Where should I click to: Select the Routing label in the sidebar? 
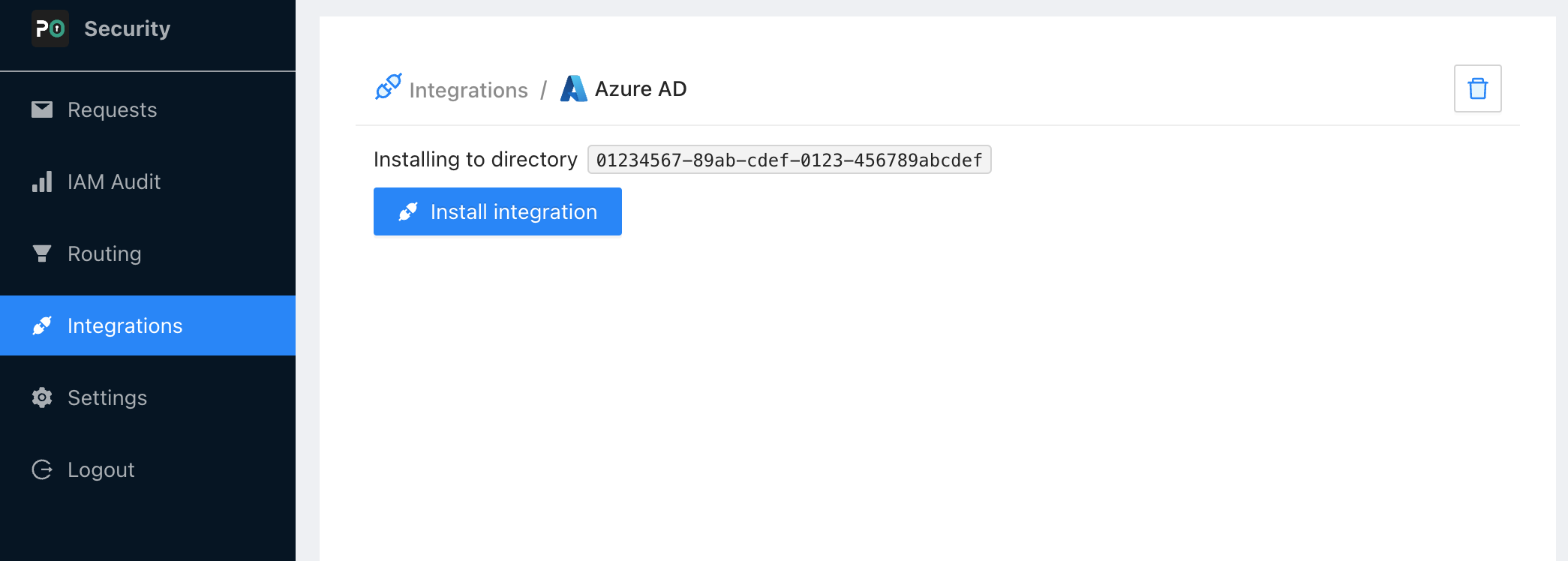tap(104, 253)
